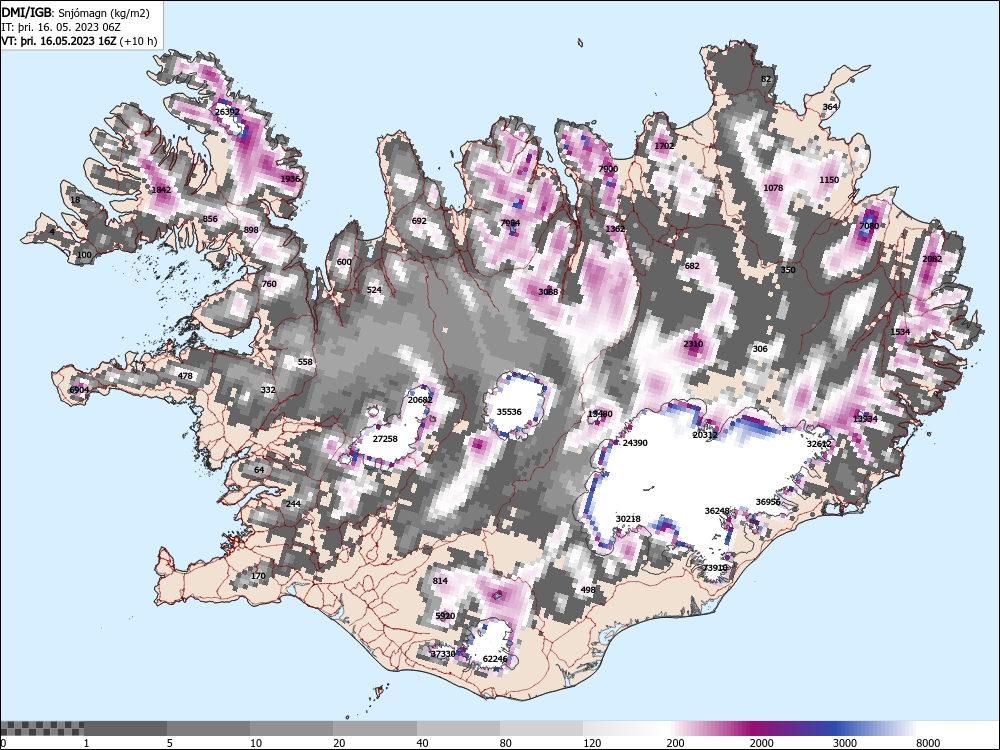Click the 350 map label
This screenshot has height=750, width=1000.
[788, 270]
